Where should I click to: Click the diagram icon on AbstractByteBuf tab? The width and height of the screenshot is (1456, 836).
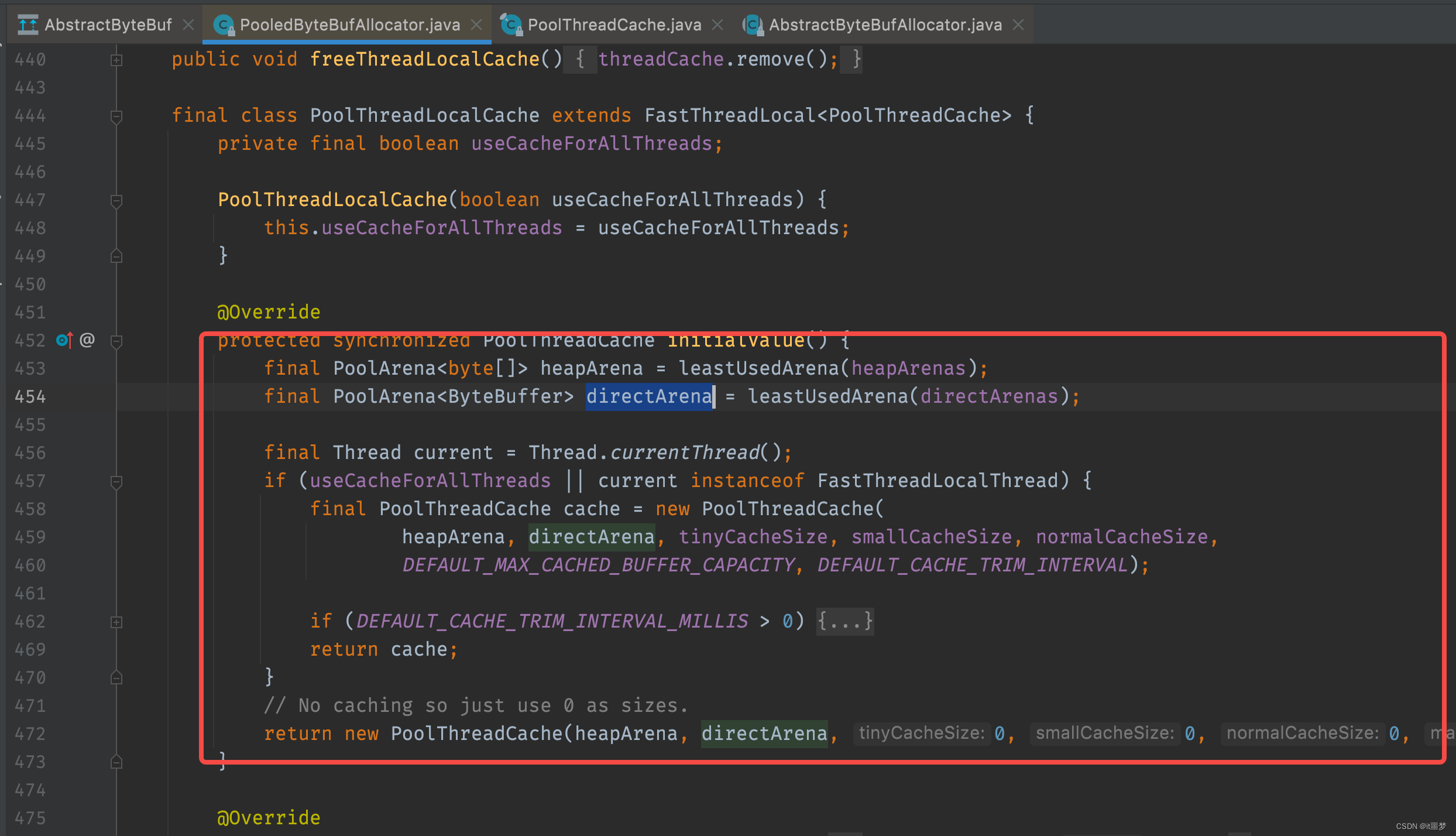28,25
